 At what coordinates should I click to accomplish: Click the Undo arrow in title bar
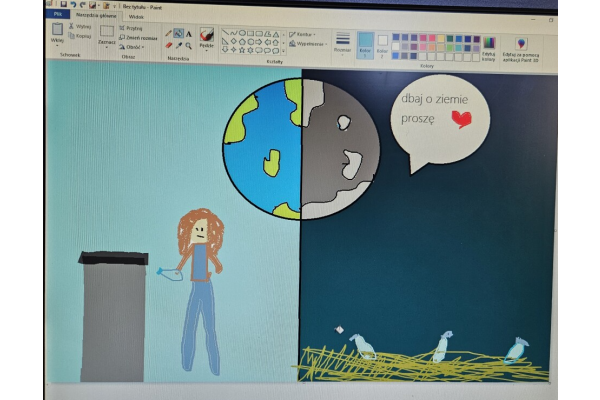pyautogui.click(x=73, y=5)
